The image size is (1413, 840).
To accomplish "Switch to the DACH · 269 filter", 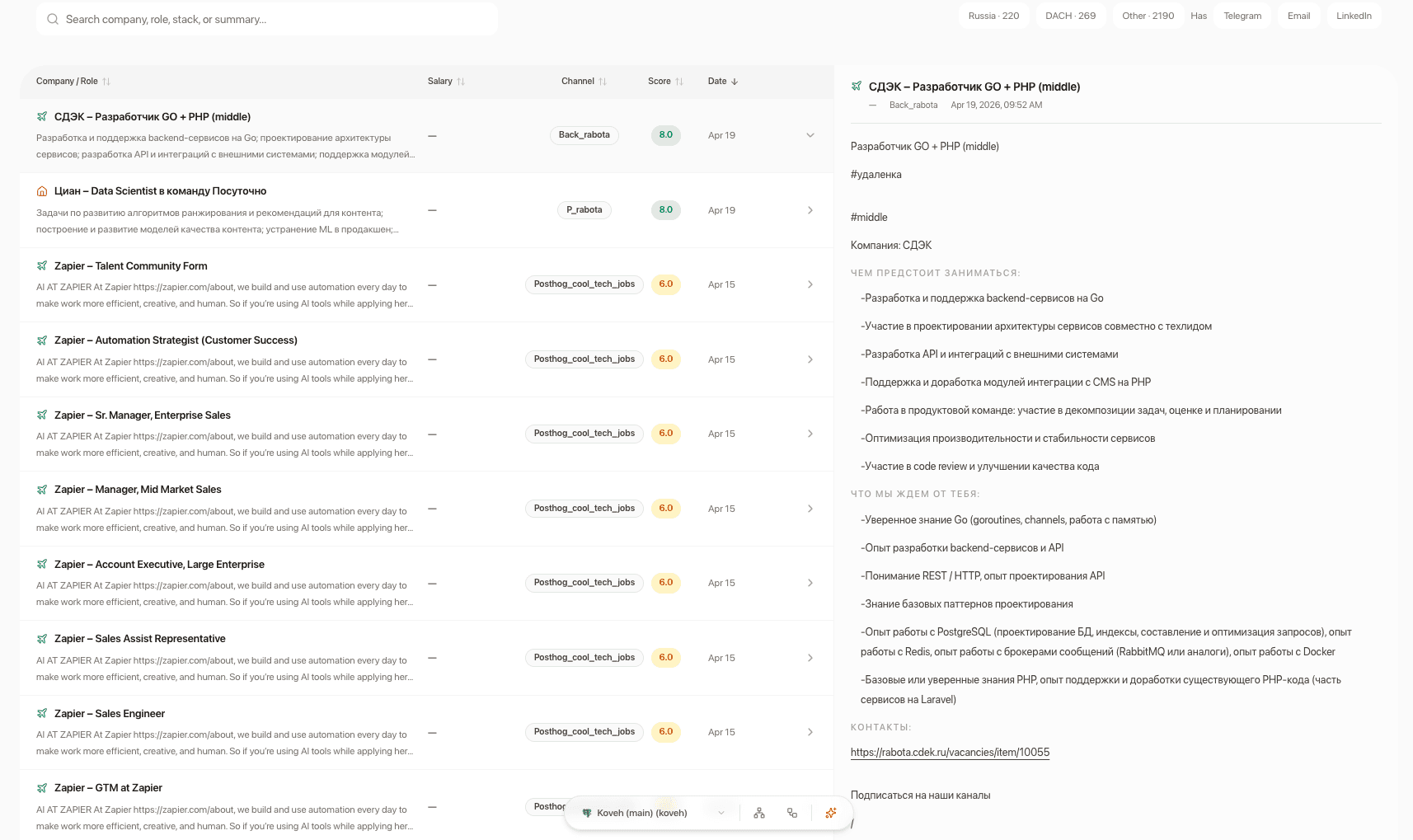I will pos(1070,15).
